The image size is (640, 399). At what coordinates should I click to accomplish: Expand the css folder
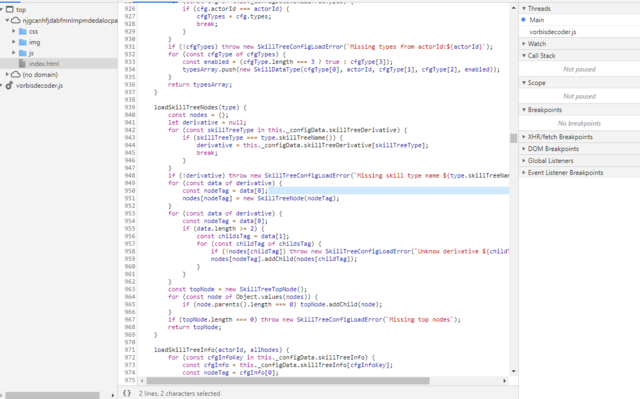13,31
